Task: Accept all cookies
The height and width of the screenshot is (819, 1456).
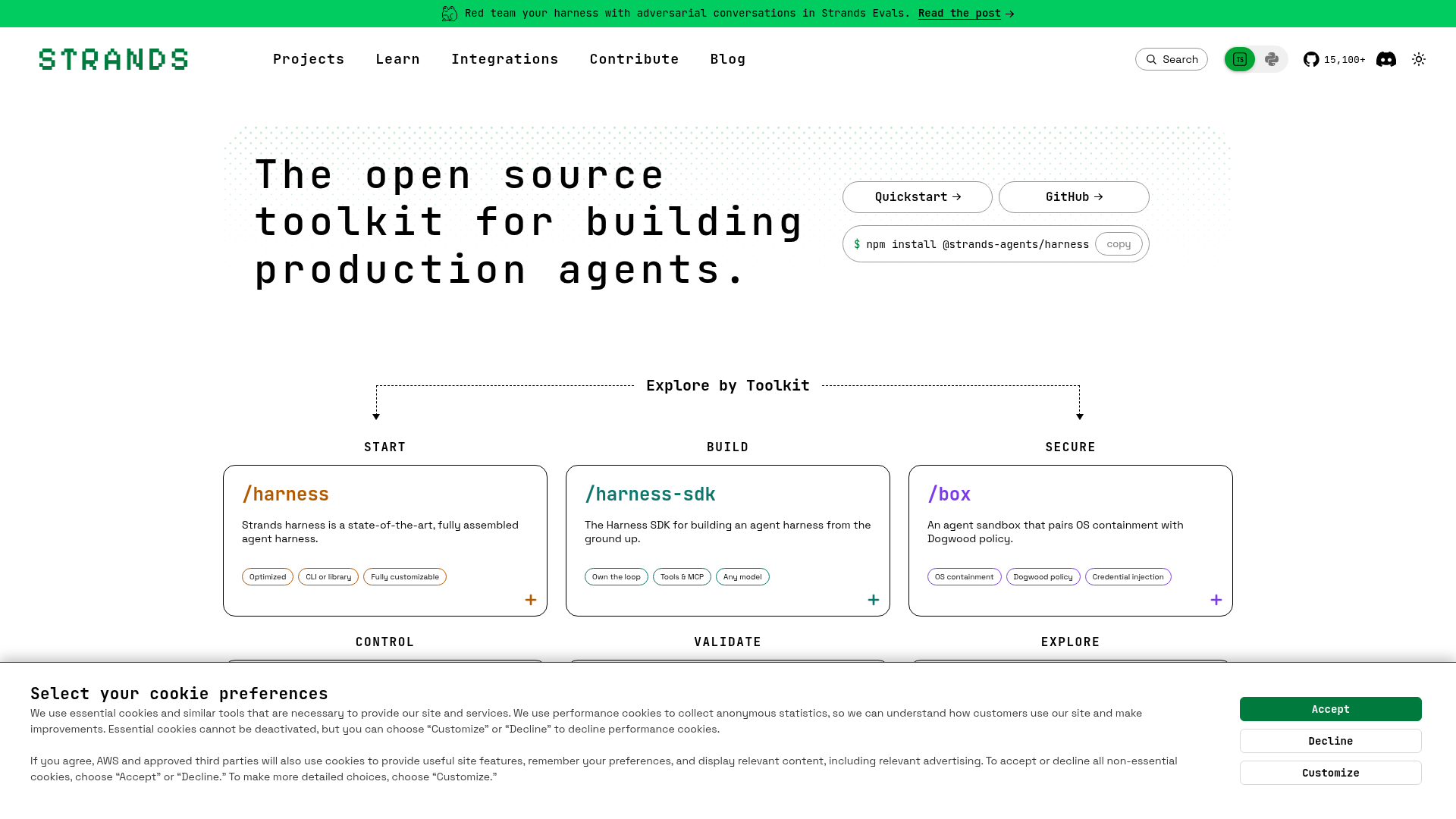Action: (x=1331, y=709)
